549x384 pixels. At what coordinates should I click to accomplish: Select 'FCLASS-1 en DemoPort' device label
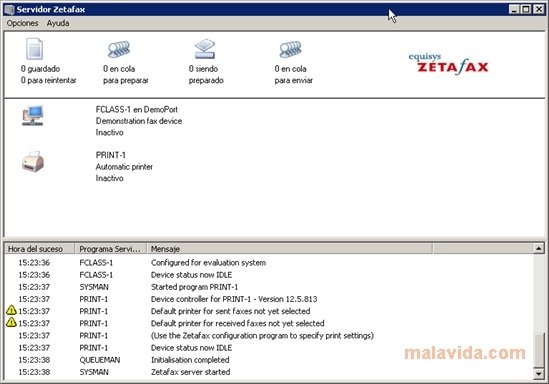click(x=137, y=110)
